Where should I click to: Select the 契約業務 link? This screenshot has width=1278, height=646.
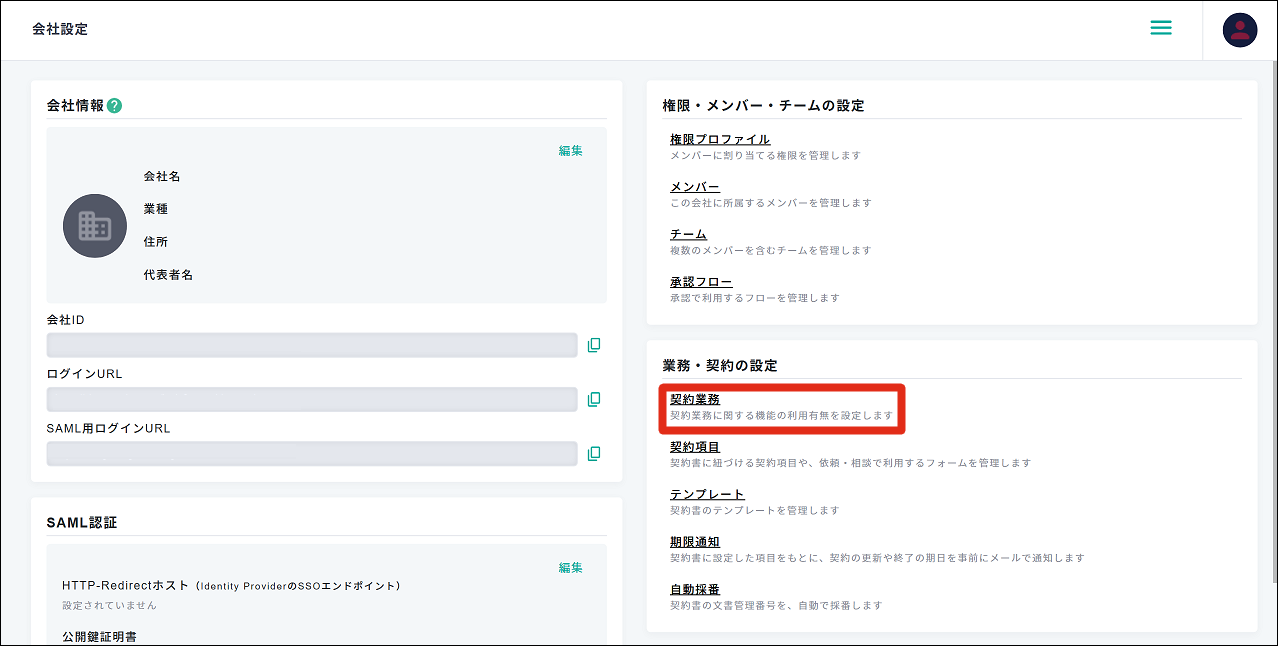694,399
